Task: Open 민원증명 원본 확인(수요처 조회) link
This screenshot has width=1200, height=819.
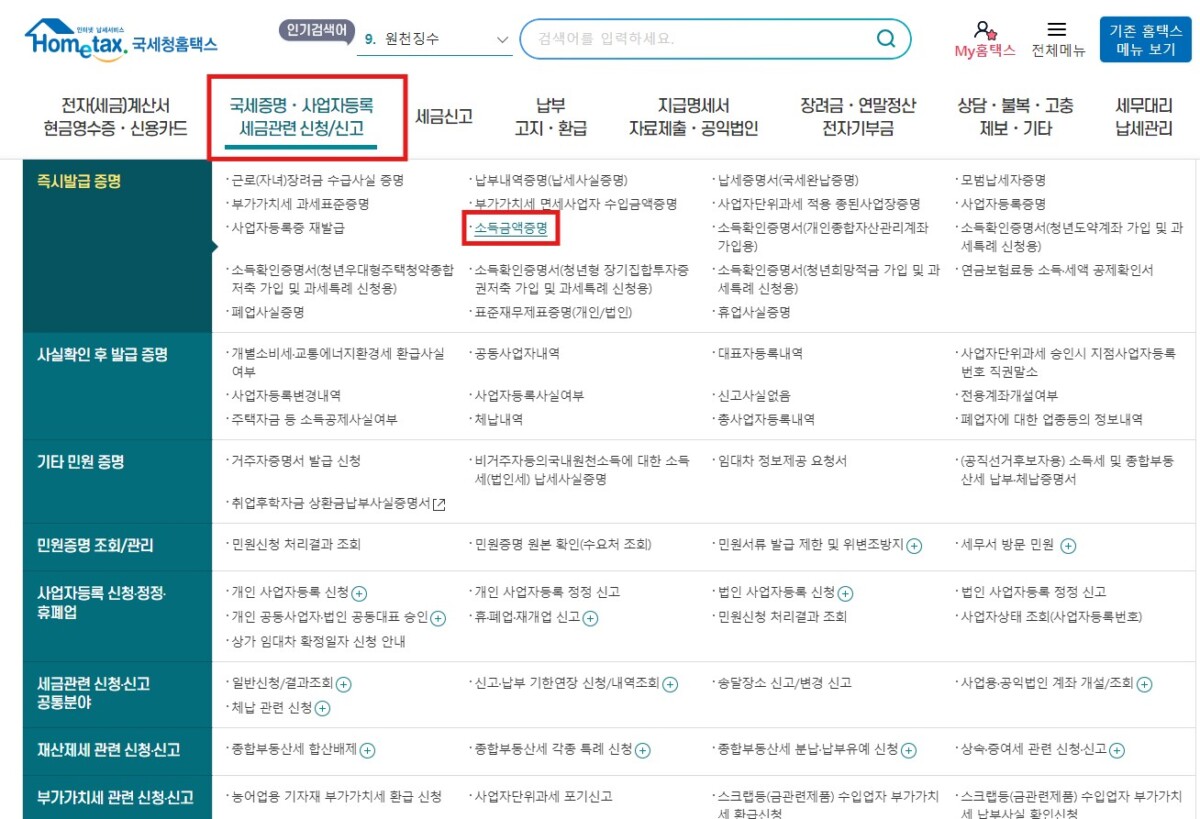Action: pos(563,545)
